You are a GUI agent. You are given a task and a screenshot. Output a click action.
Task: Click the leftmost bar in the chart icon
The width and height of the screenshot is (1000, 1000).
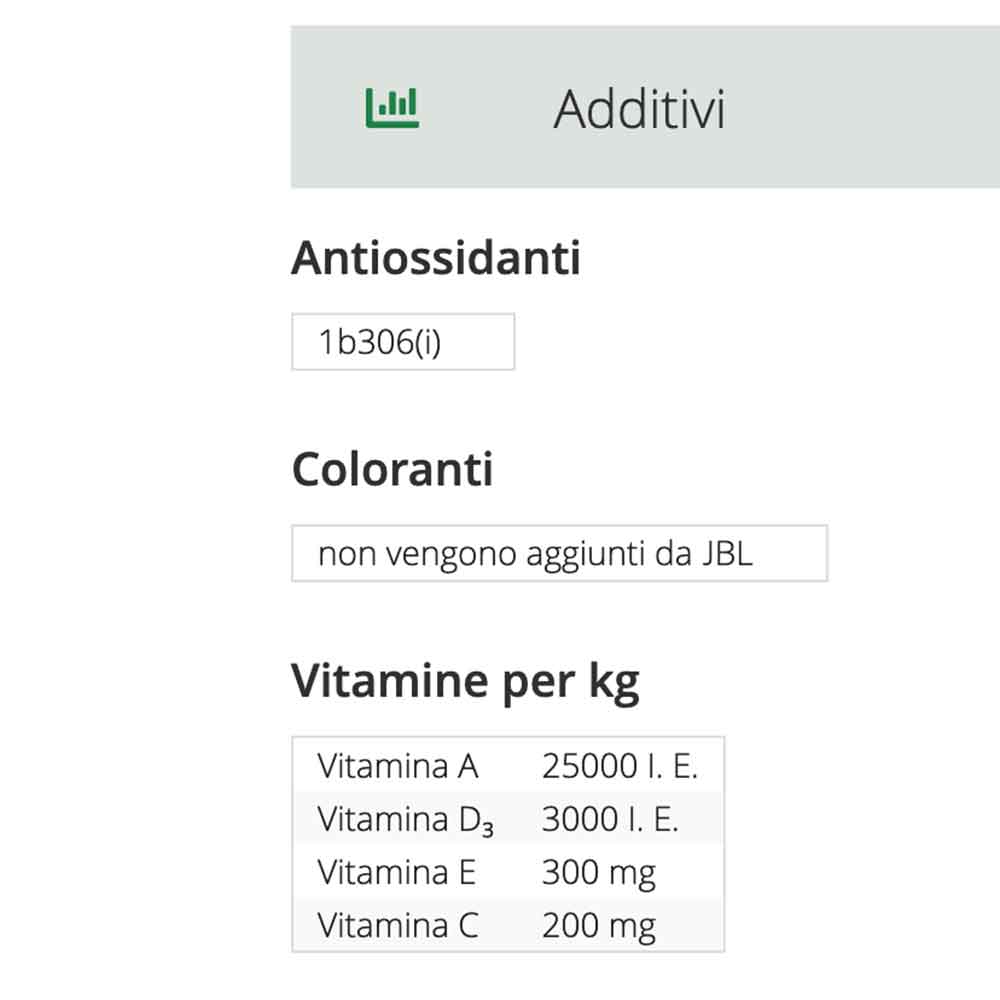(370, 105)
